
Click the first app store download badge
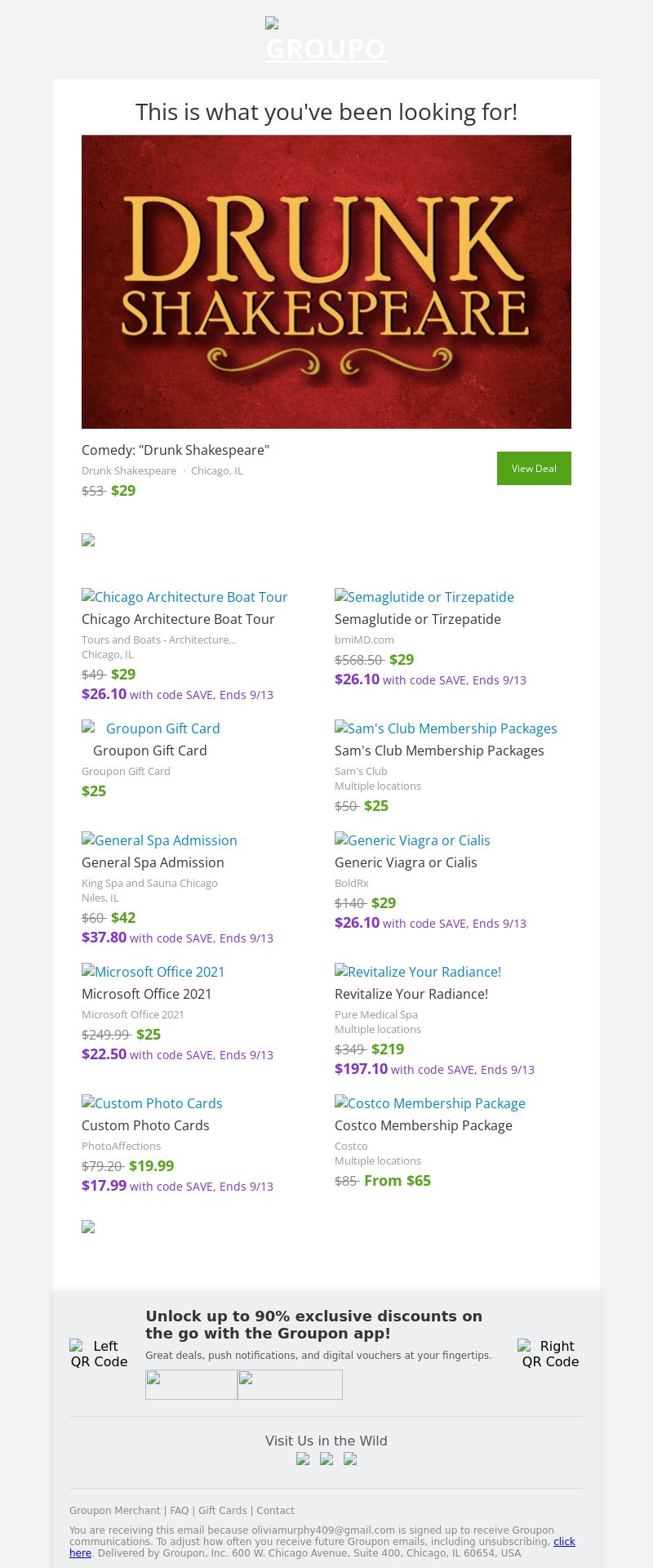(191, 1384)
